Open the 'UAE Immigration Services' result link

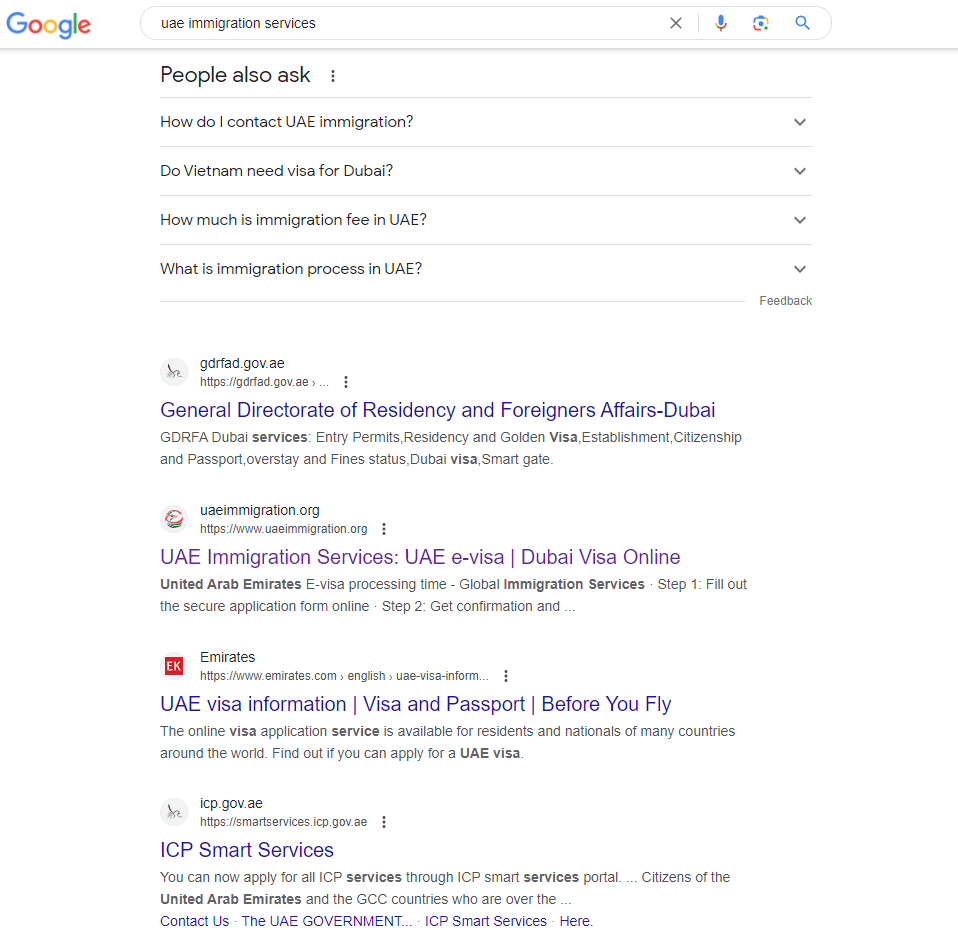click(420, 556)
